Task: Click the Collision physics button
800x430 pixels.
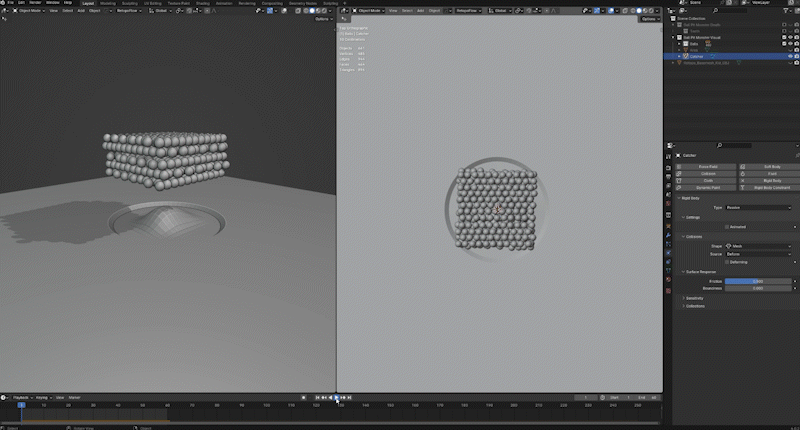Action: pyautogui.click(x=708, y=173)
